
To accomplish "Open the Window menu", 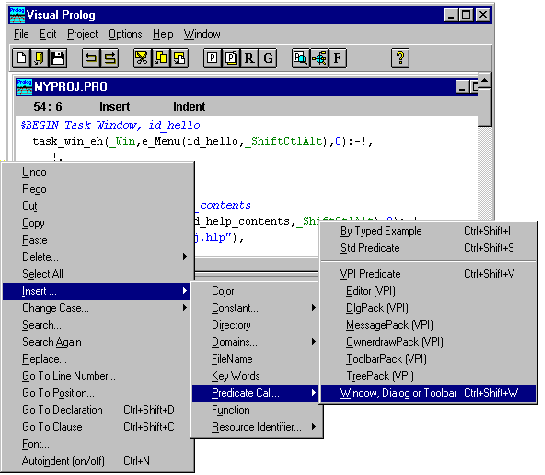I will [x=202, y=34].
